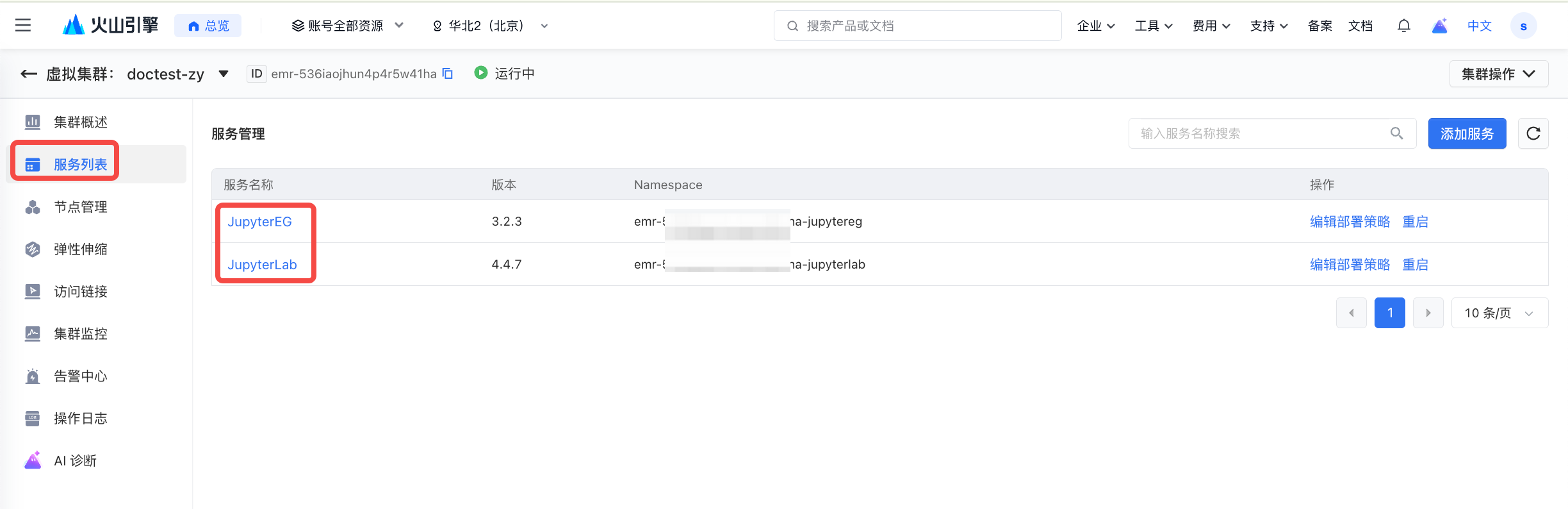Go to 集群监控 in the sidebar
The image size is (1568, 509).
(80, 334)
